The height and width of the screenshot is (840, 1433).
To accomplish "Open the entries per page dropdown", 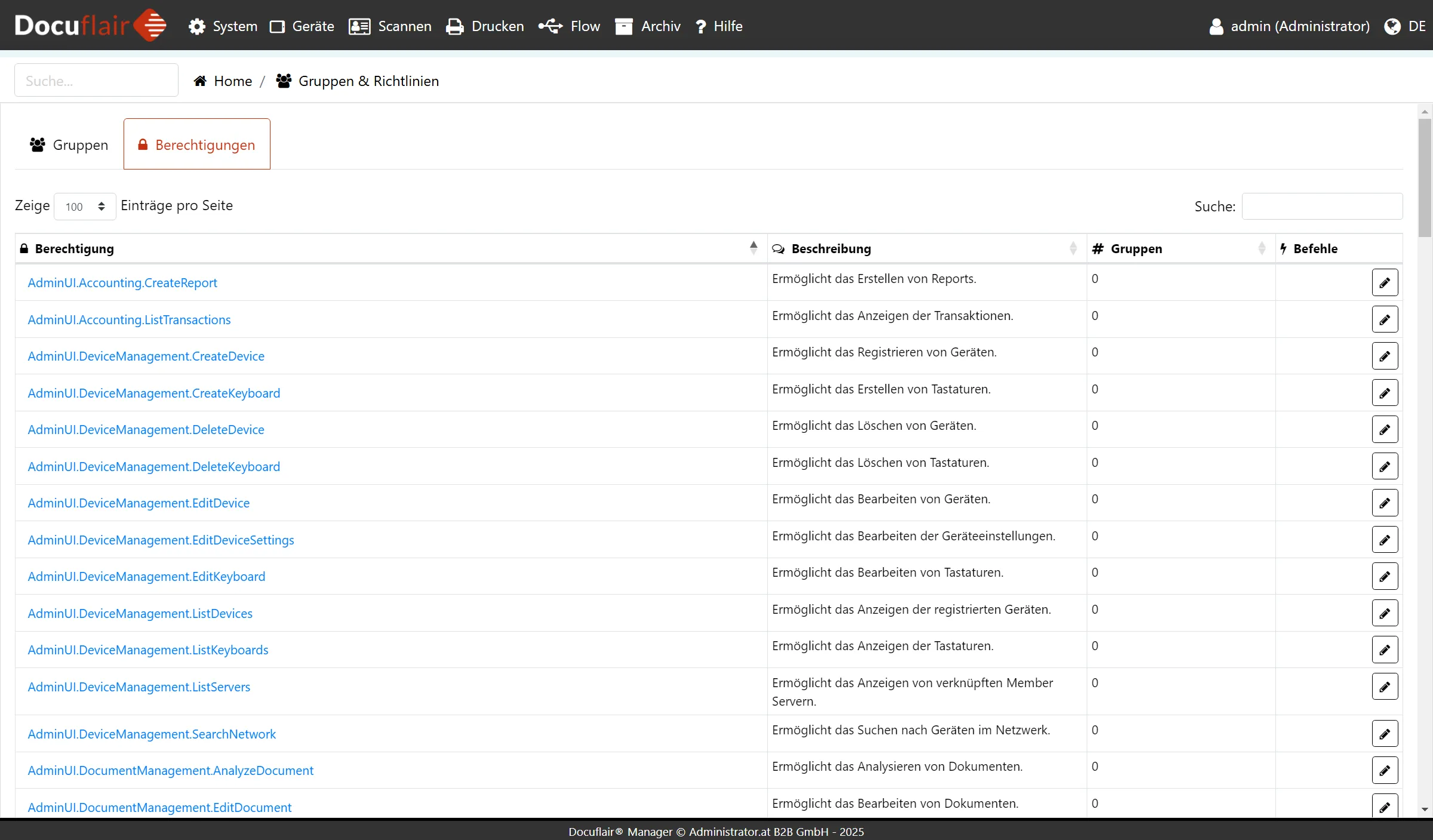I will [85, 207].
